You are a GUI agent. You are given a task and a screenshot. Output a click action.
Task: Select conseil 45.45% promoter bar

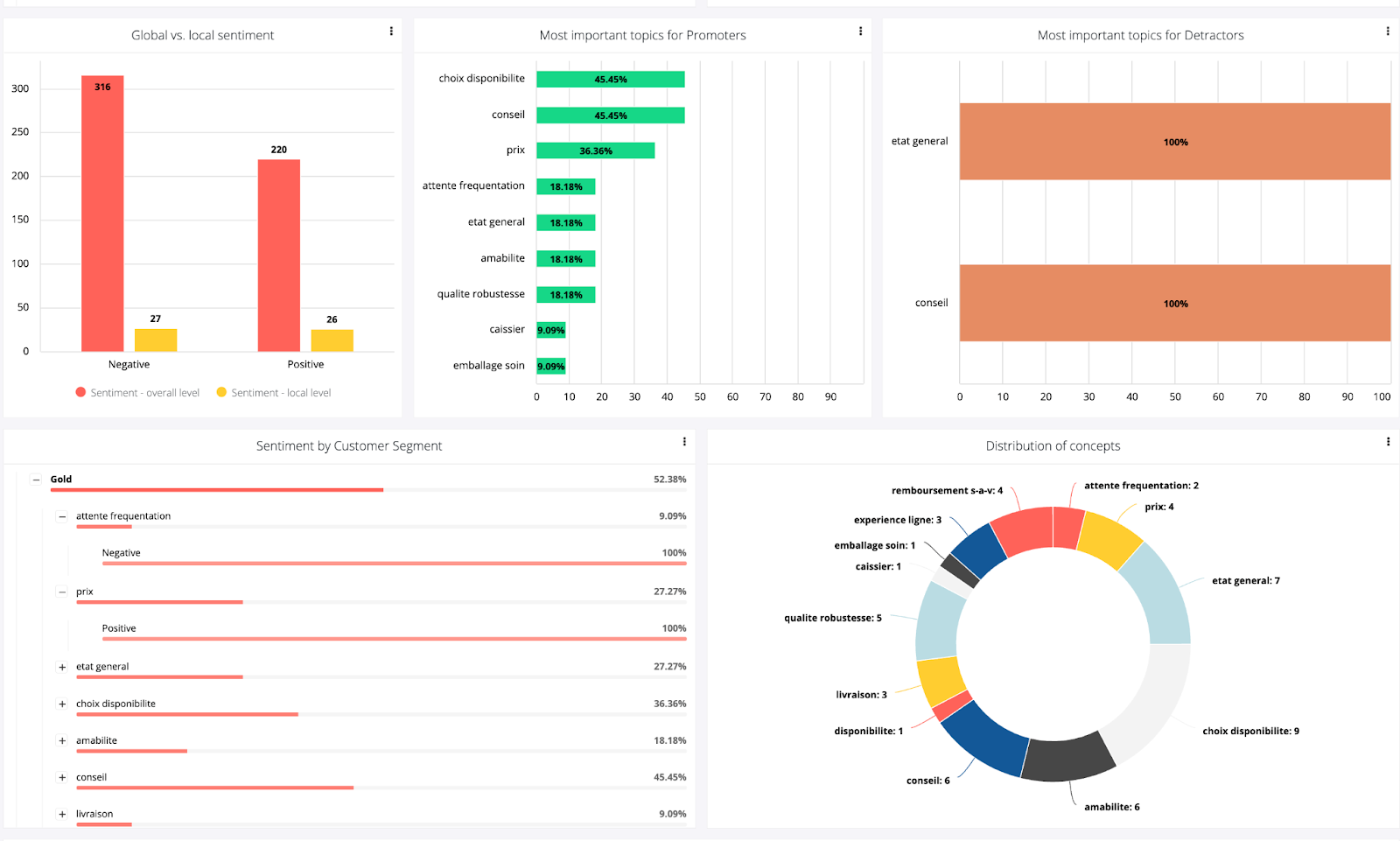pos(611,116)
